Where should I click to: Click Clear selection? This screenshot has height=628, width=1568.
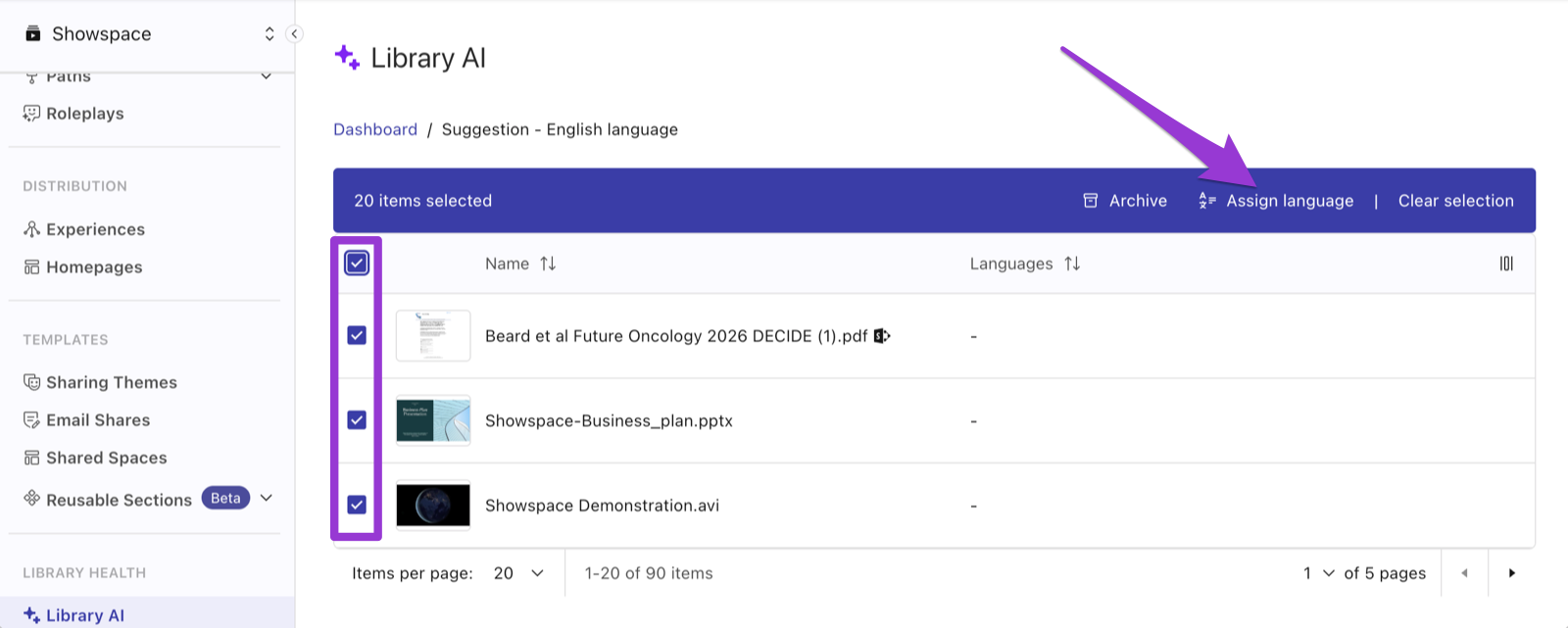click(1455, 201)
